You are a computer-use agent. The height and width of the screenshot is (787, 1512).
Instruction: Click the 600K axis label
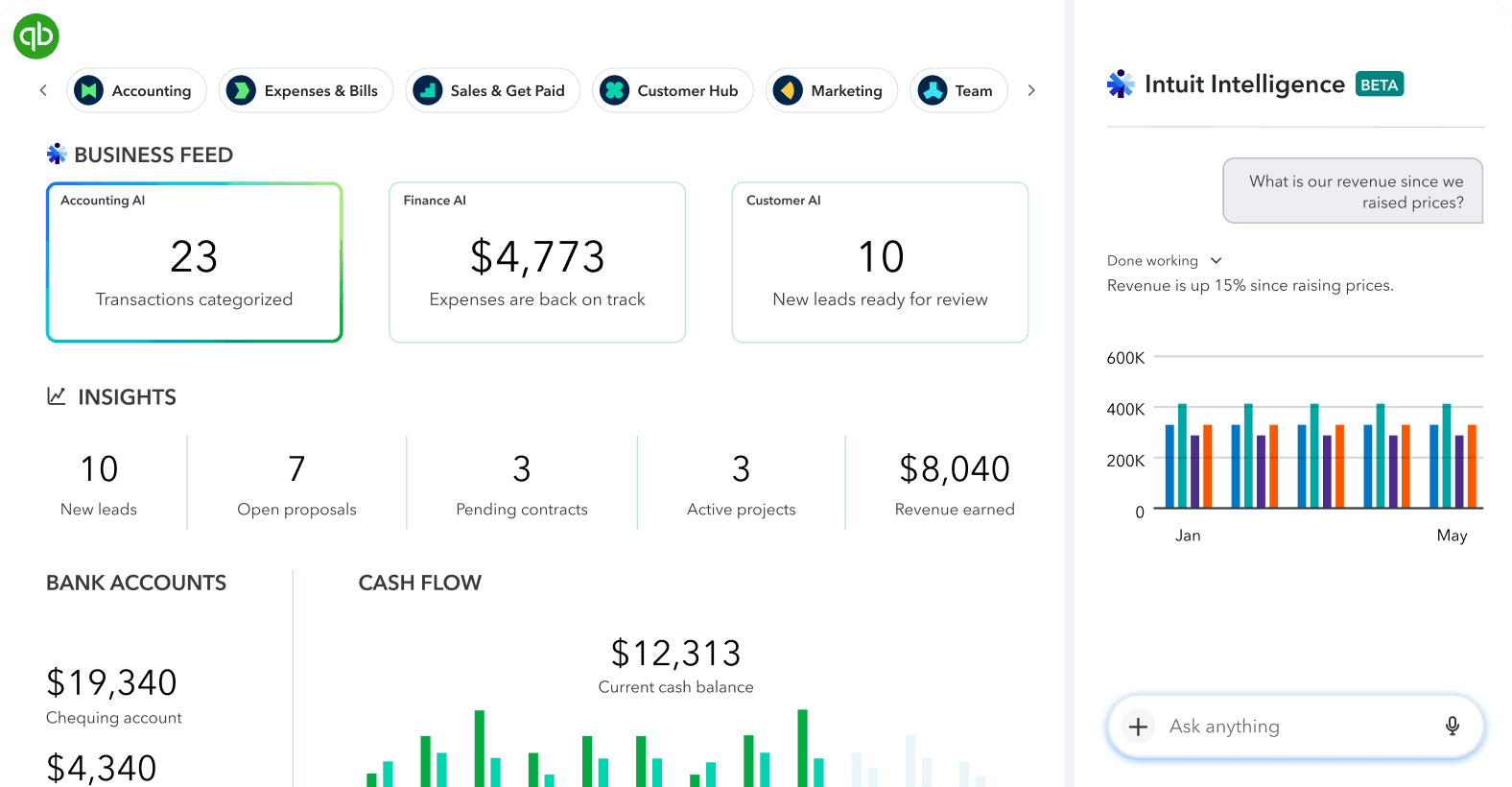(x=1125, y=358)
